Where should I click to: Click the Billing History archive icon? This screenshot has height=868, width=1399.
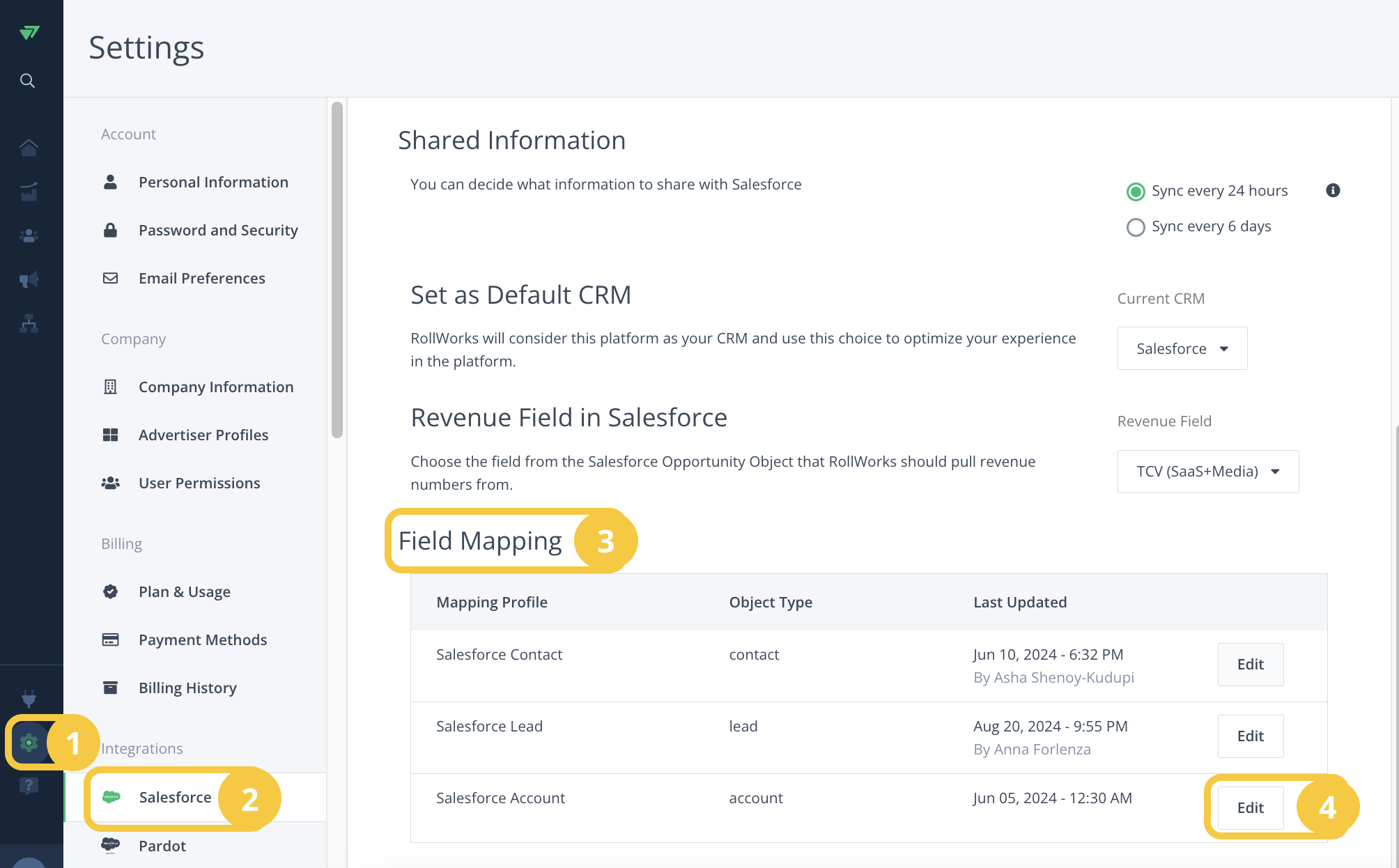click(110, 688)
